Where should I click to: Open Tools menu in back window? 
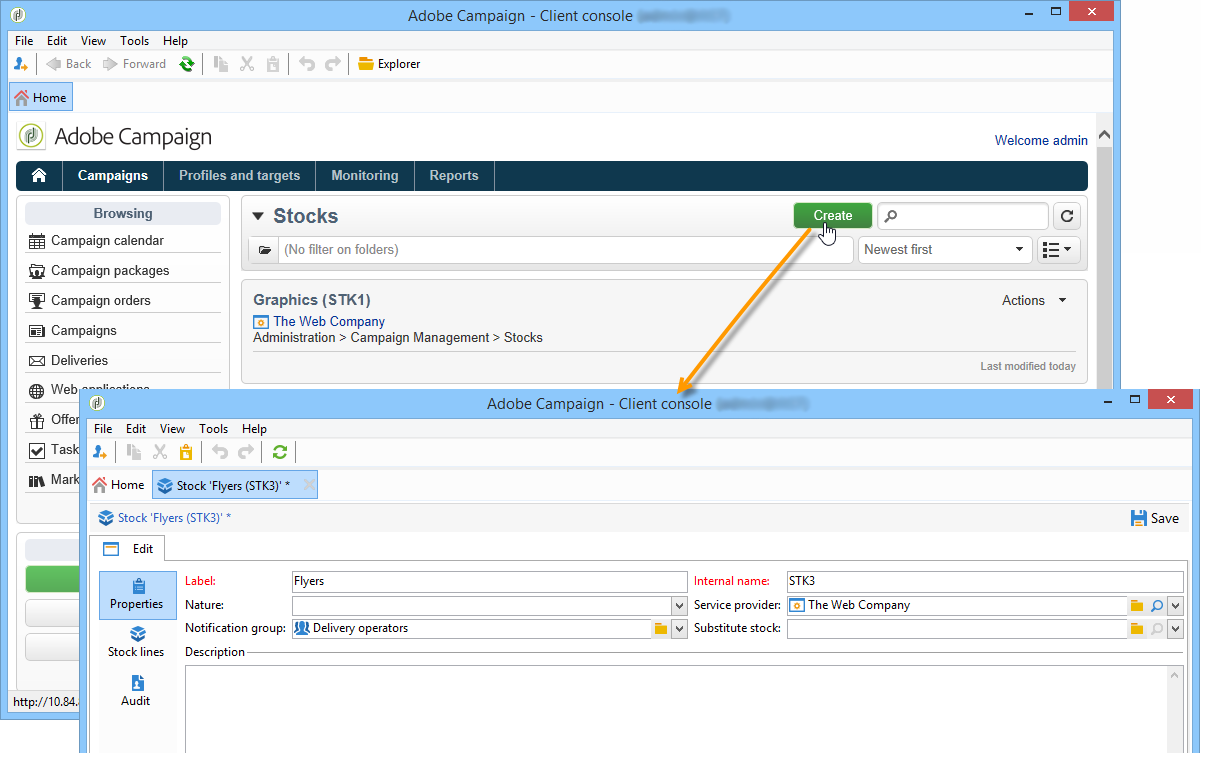click(134, 41)
